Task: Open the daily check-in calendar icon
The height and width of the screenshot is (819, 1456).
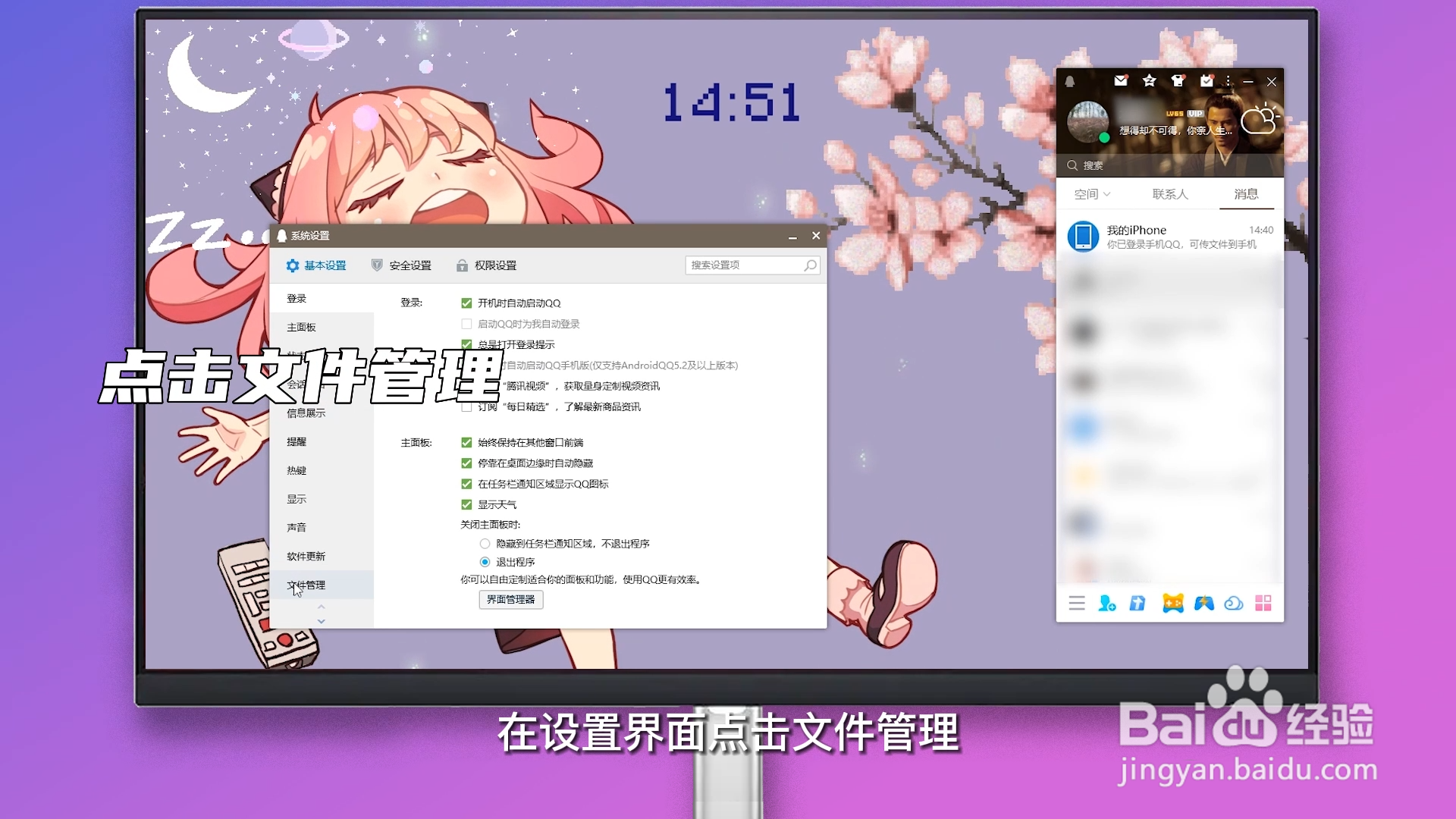Action: (x=1207, y=80)
